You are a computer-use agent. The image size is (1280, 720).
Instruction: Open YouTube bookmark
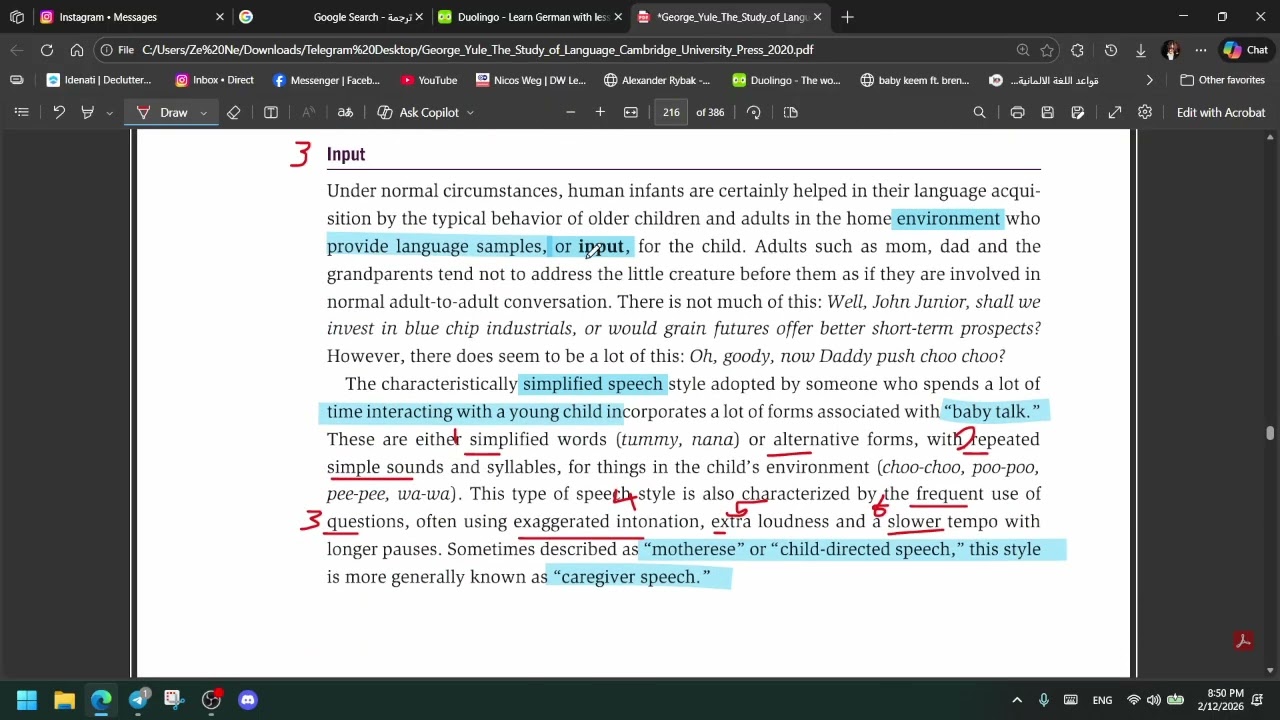coord(428,80)
